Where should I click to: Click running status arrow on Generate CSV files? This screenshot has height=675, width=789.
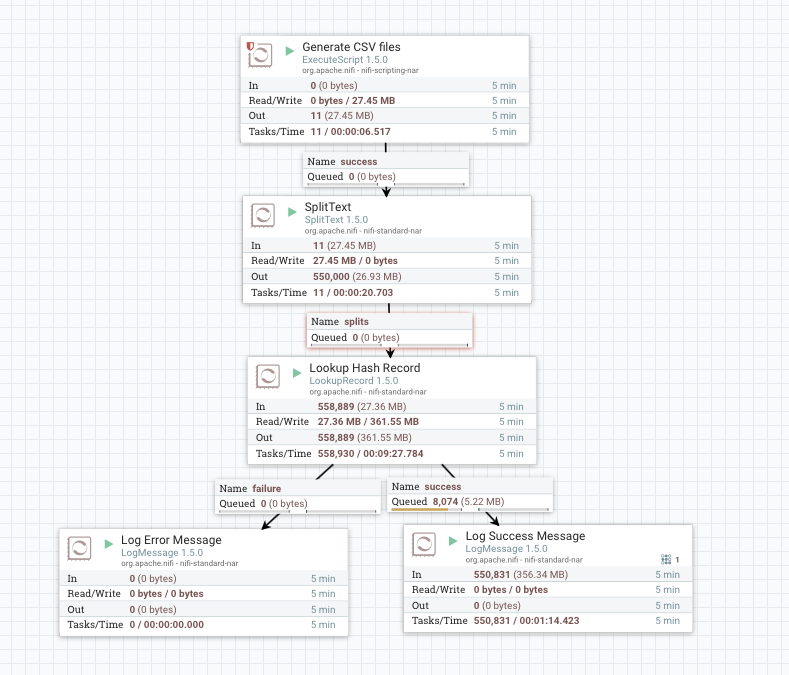(290, 51)
